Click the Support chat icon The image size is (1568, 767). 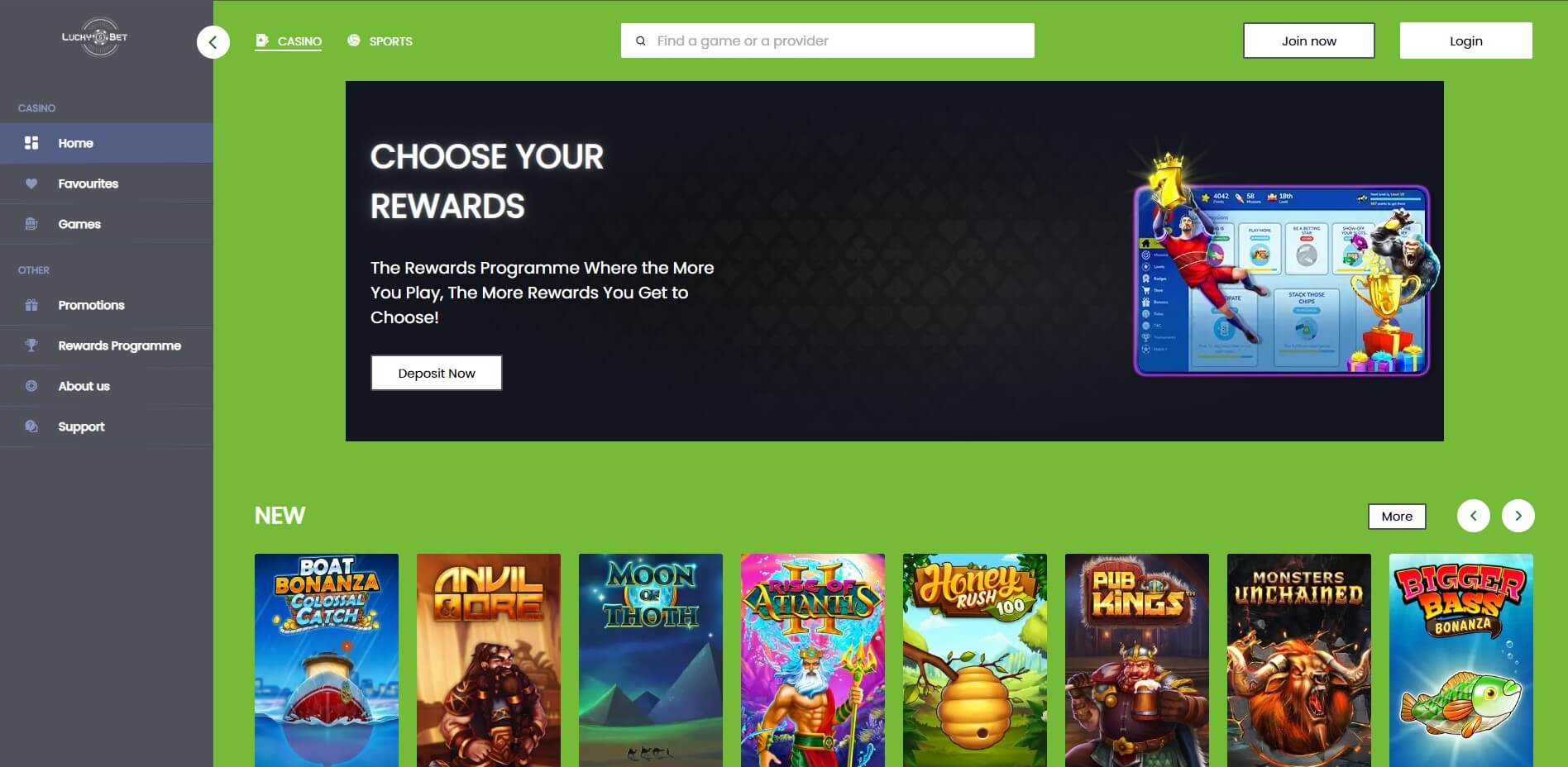pos(31,426)
